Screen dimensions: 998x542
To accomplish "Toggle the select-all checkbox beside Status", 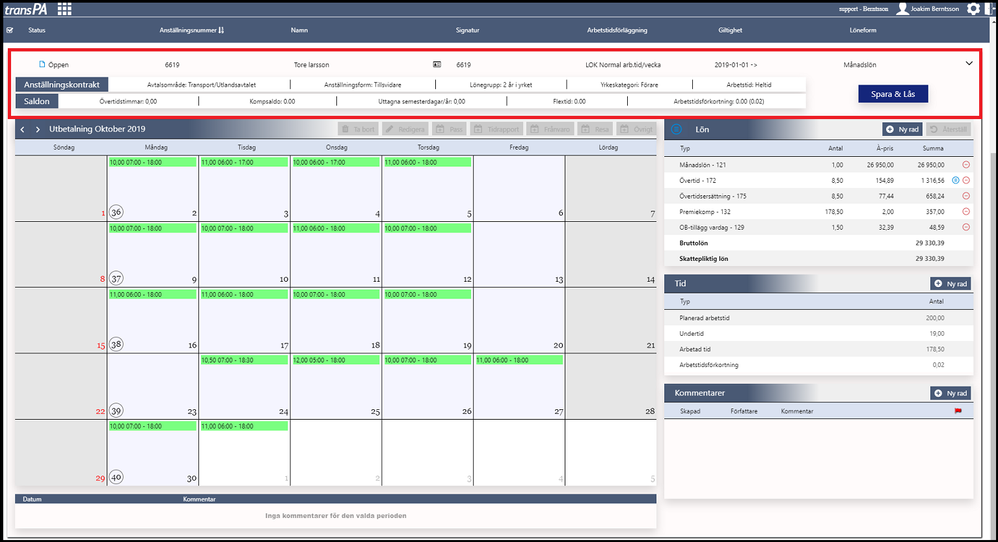I will click(x=10, y=30).
